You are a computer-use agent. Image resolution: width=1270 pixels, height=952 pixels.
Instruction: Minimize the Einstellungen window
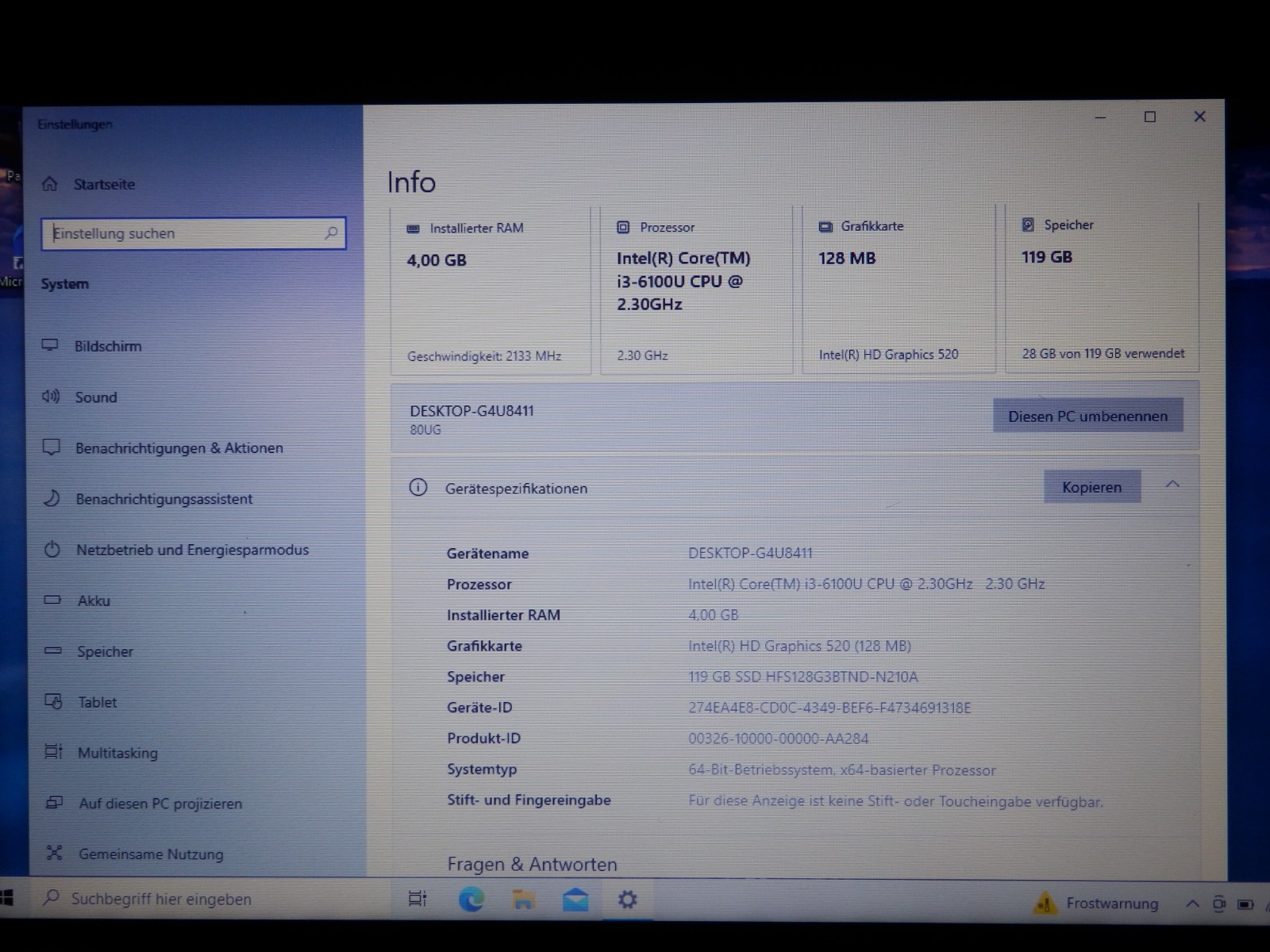point(1100,117)
